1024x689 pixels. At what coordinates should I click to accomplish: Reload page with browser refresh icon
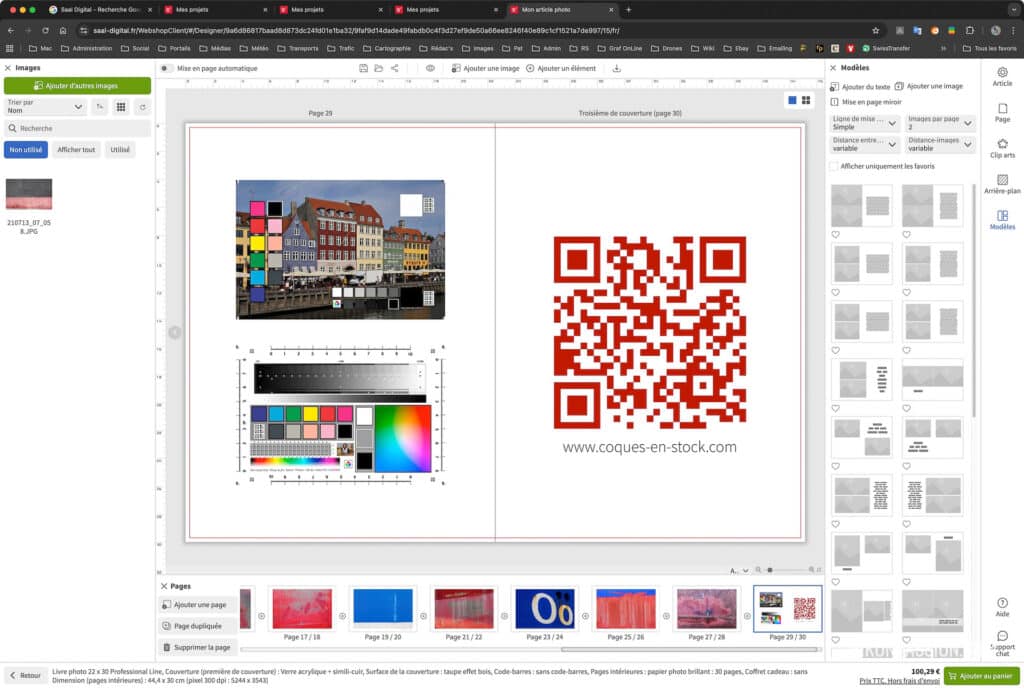[x=45, y=30]
